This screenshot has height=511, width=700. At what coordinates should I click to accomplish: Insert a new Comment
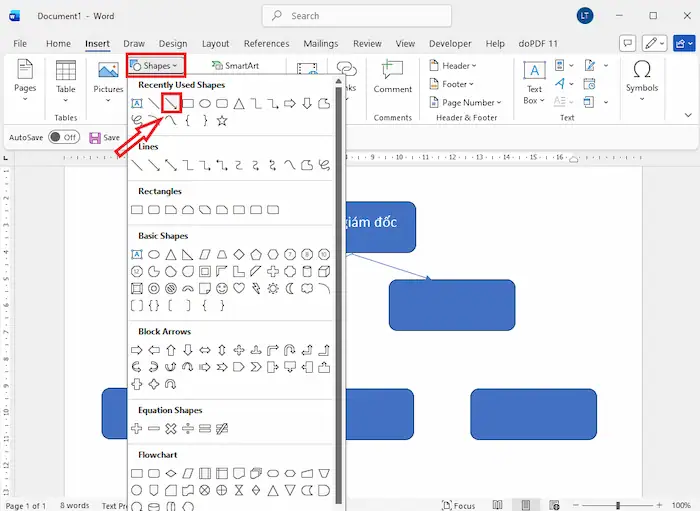tap(392, 75)
